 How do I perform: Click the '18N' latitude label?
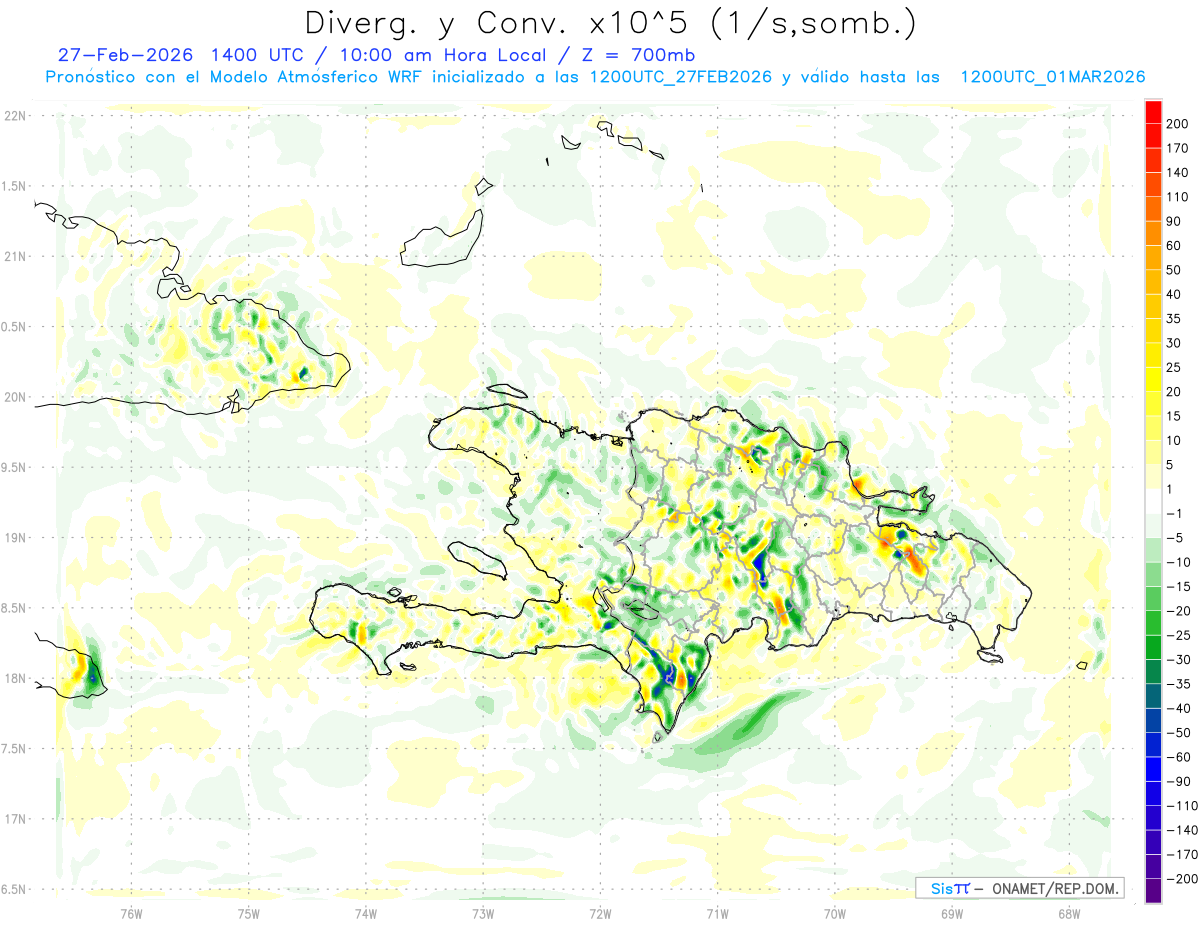click(16, 678)
